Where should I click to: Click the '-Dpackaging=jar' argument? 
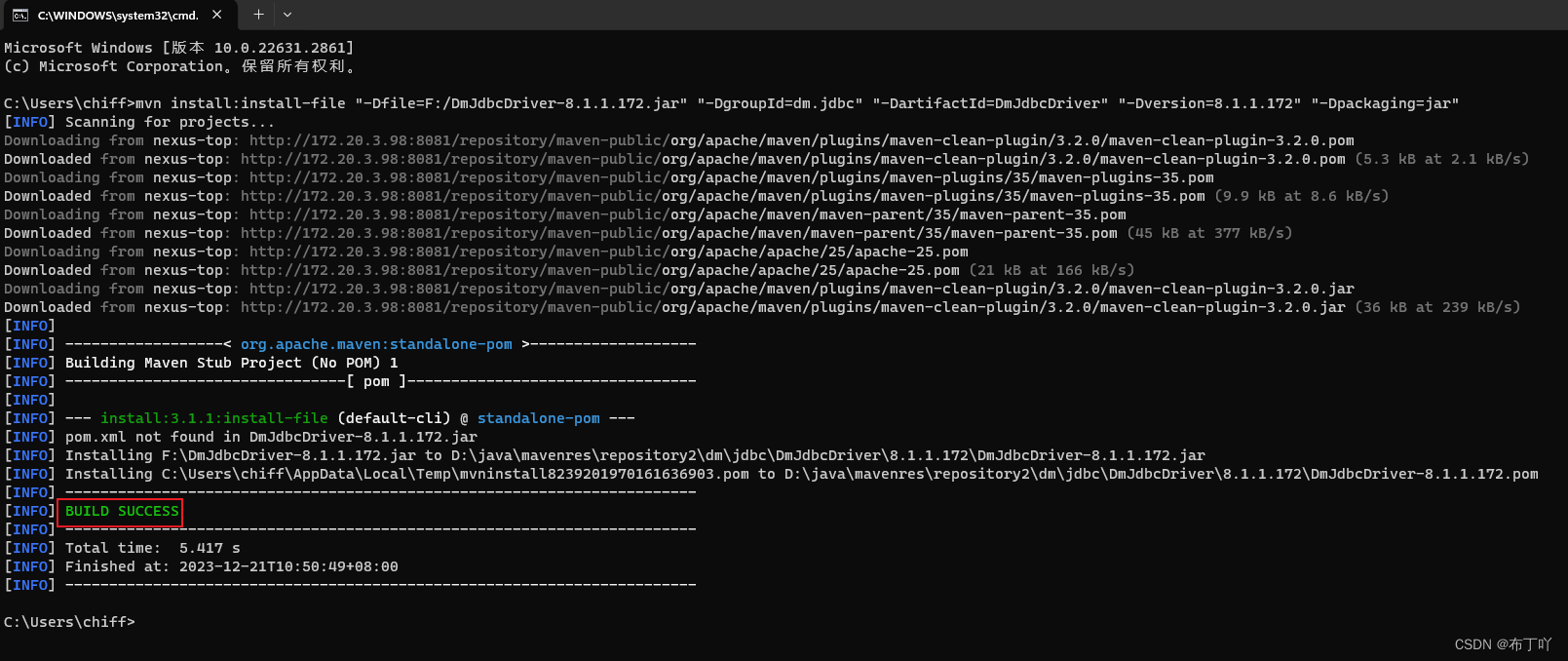(1385, 103)
